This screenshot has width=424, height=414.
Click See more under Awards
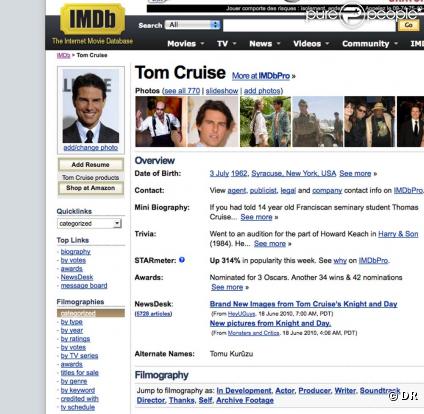(x=227, y=287)
